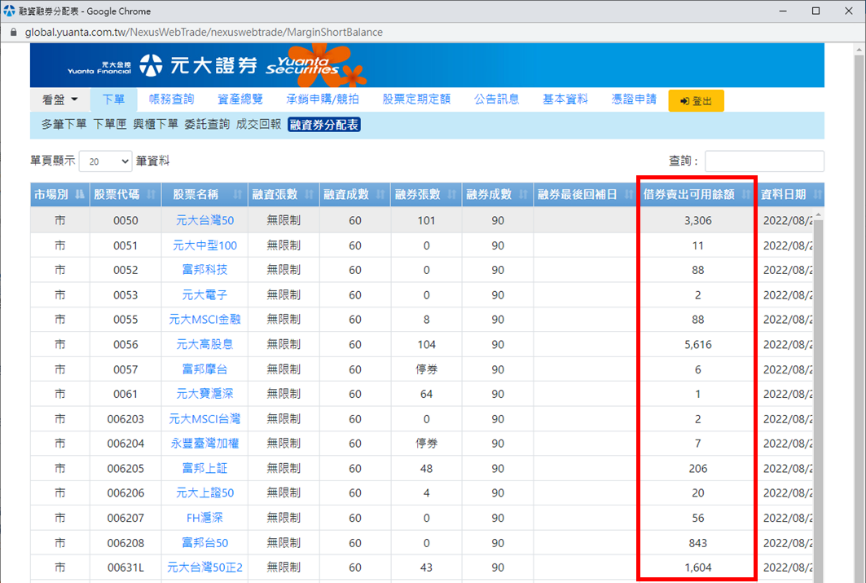Select stock code 0056 cell

pos(125,344)
